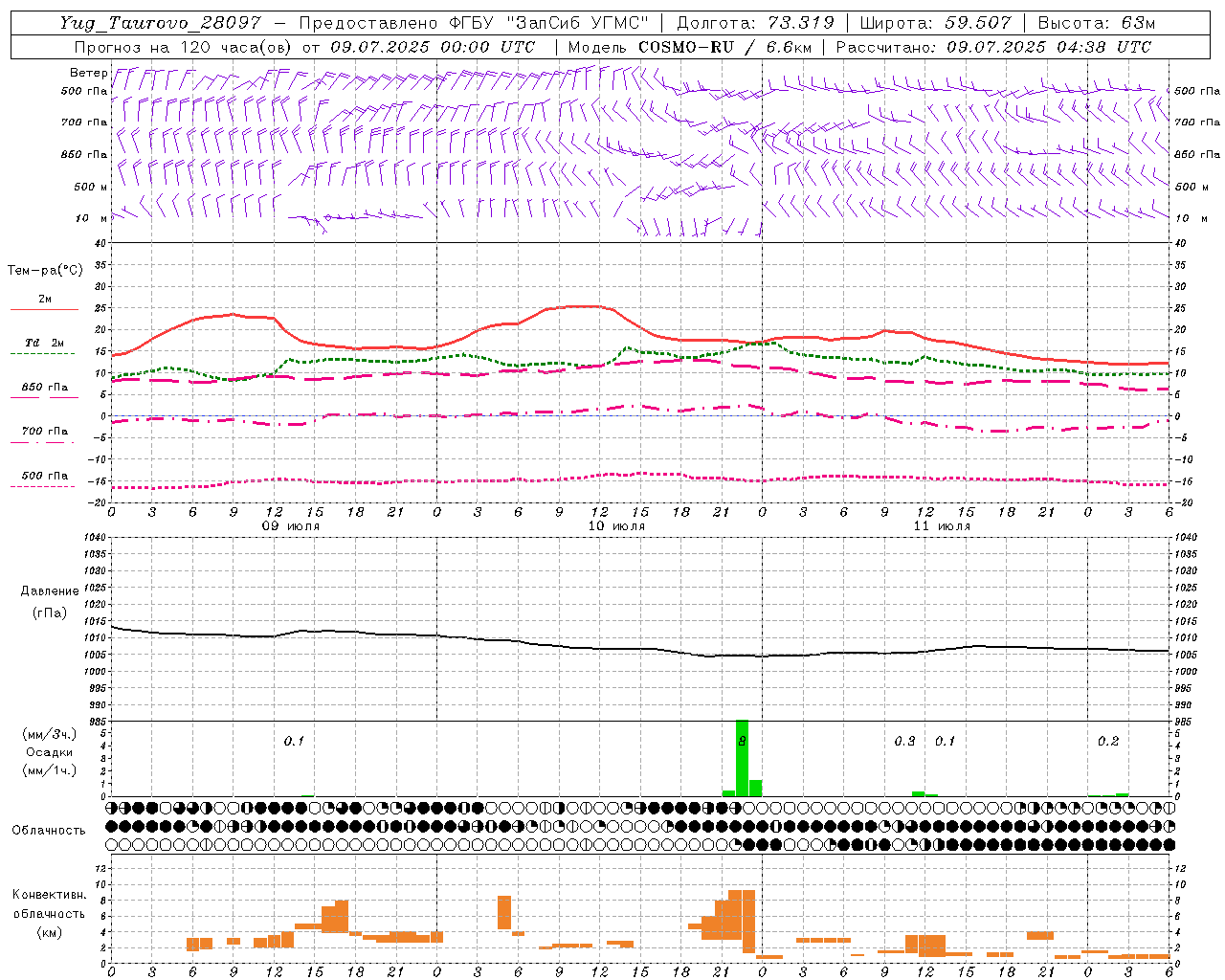Click the 10 июля date label
Screen dimensions: 1225x980
(616, 526)
